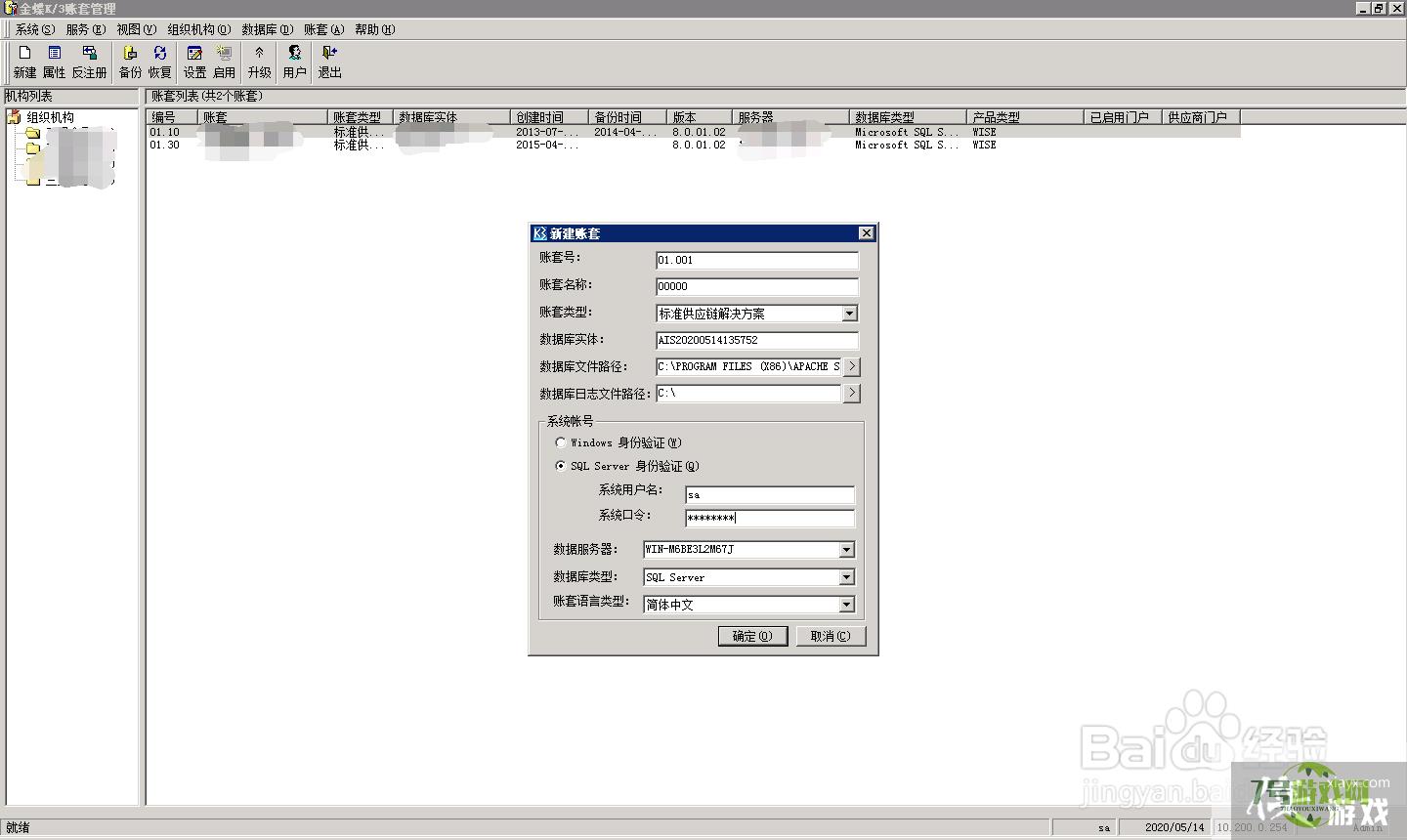Open the 帮助 menu

coord(375,30)
